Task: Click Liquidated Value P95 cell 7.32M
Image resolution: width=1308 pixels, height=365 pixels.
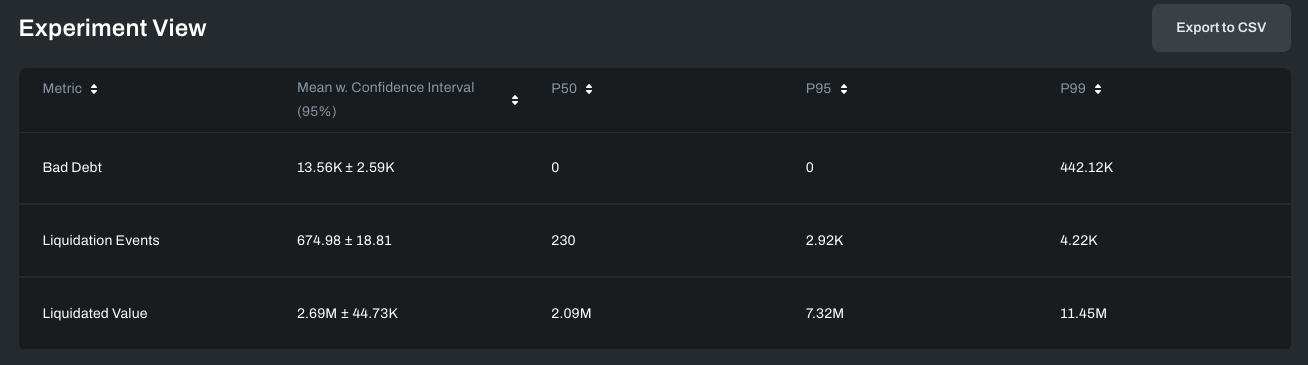Action: (x=825, y=314)
